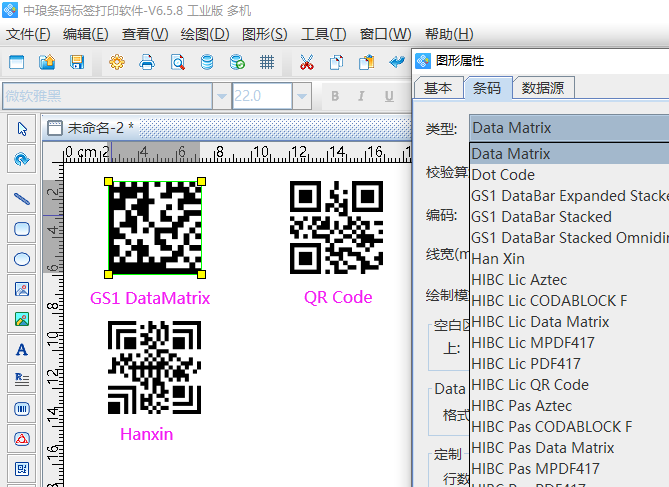
Task: Choose Han Xin from the type list
Action: coord(498,259)
